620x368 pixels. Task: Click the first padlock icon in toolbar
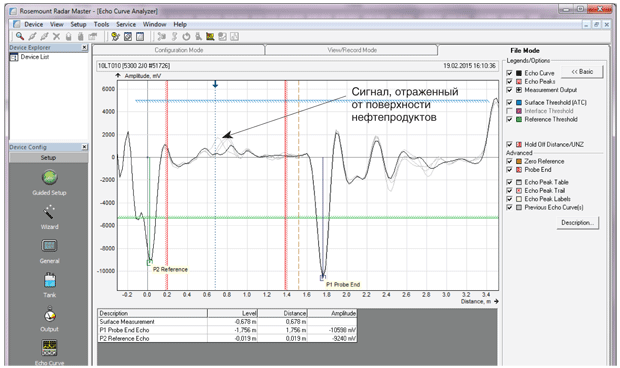(x=68, y=36)
